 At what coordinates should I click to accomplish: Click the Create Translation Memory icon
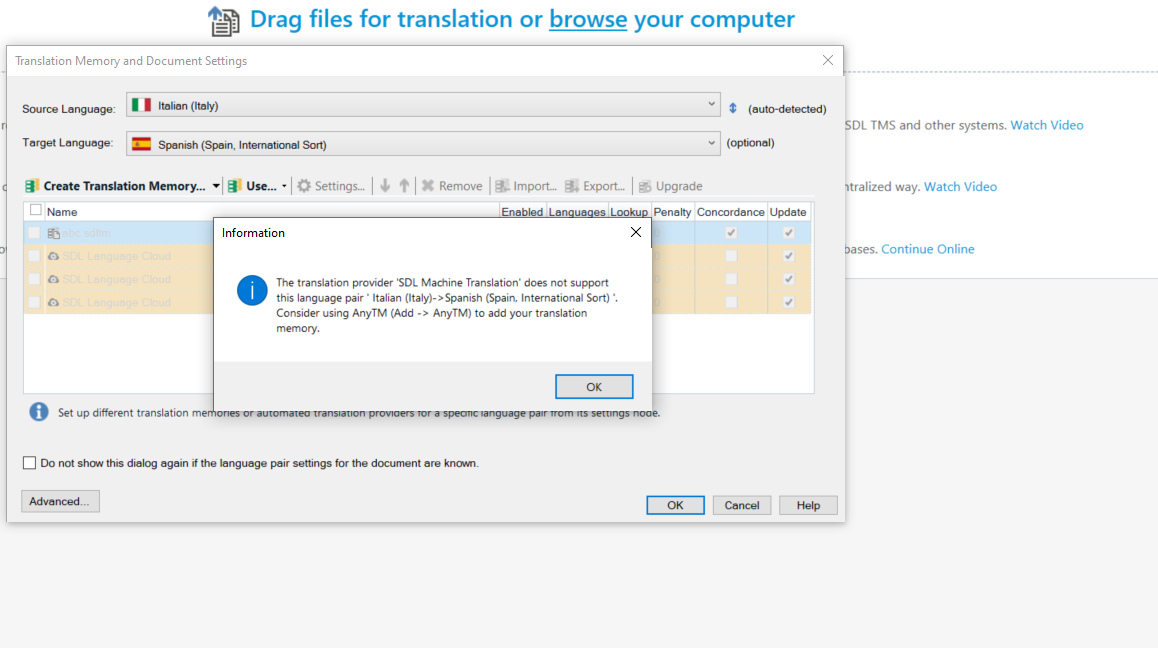pos(32,186)
